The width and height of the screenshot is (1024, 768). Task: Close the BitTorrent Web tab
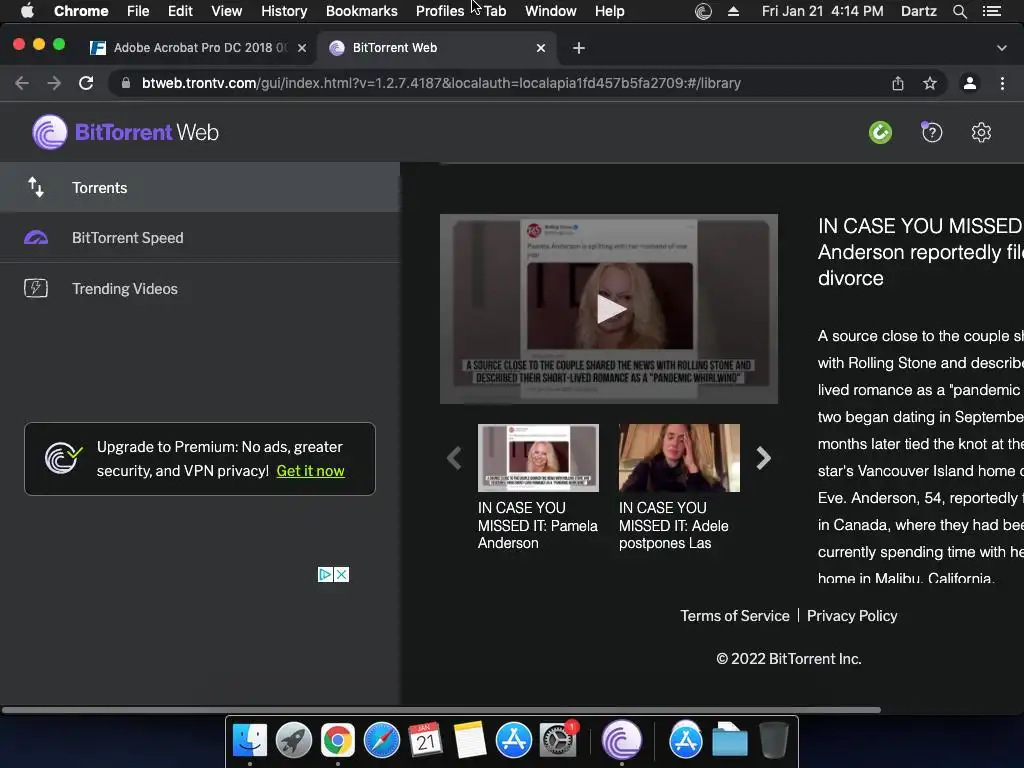click(541, 48)
